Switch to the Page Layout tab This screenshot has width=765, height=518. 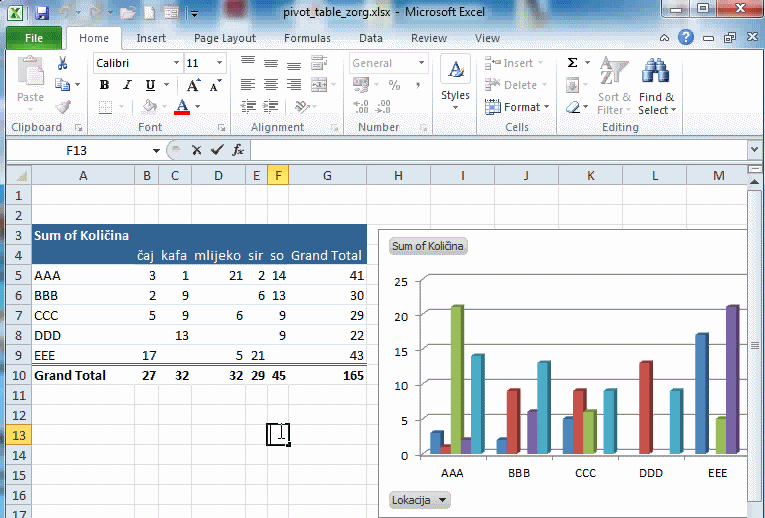click(225, 38)
